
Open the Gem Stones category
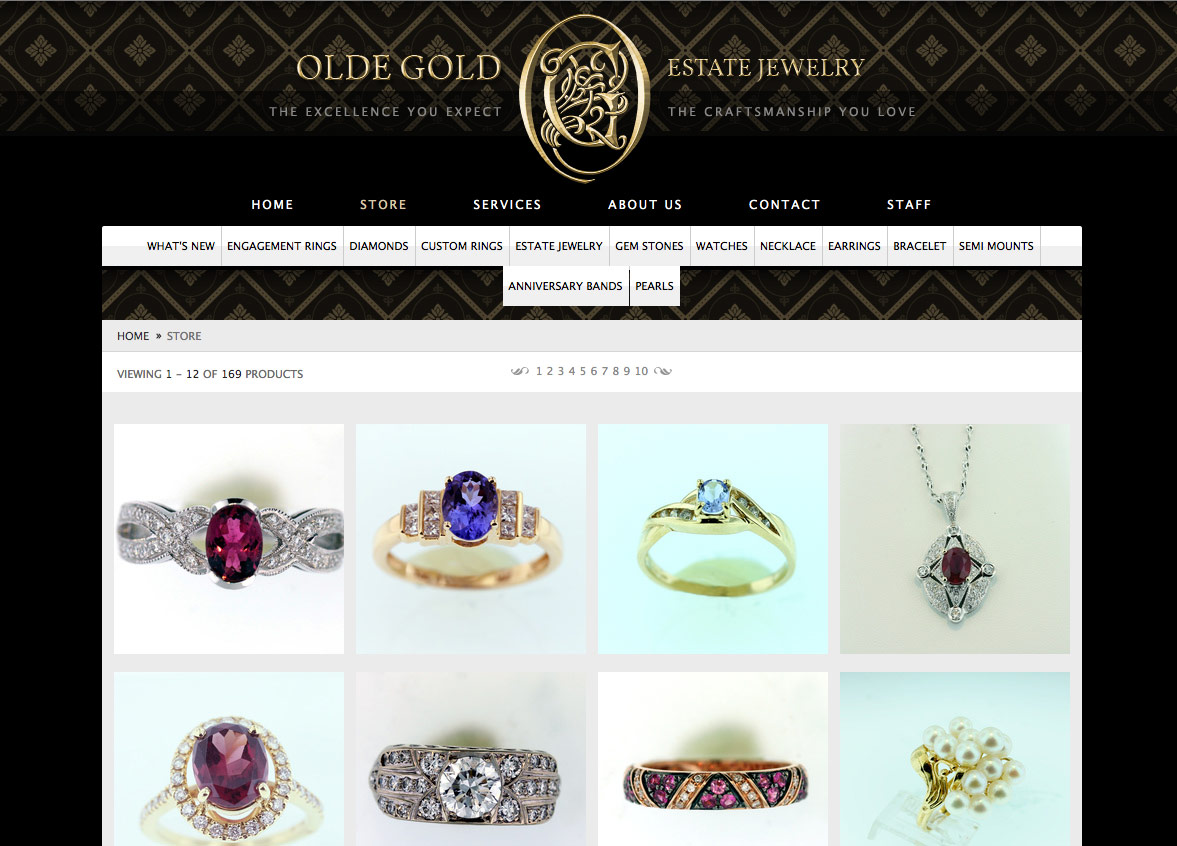(649, 245)
